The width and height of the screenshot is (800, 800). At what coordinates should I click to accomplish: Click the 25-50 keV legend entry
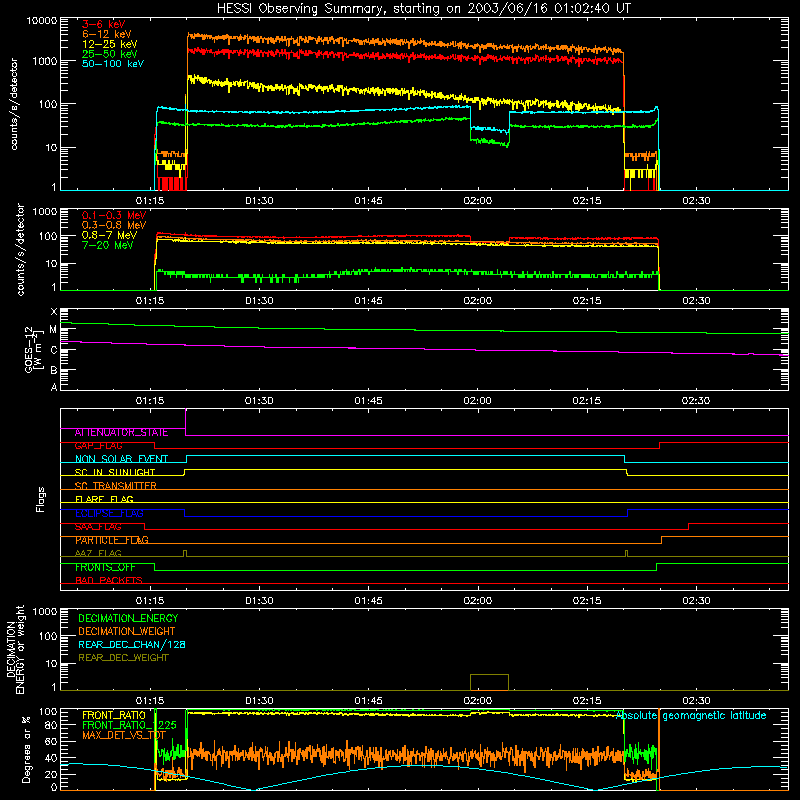tap(110, 54)
